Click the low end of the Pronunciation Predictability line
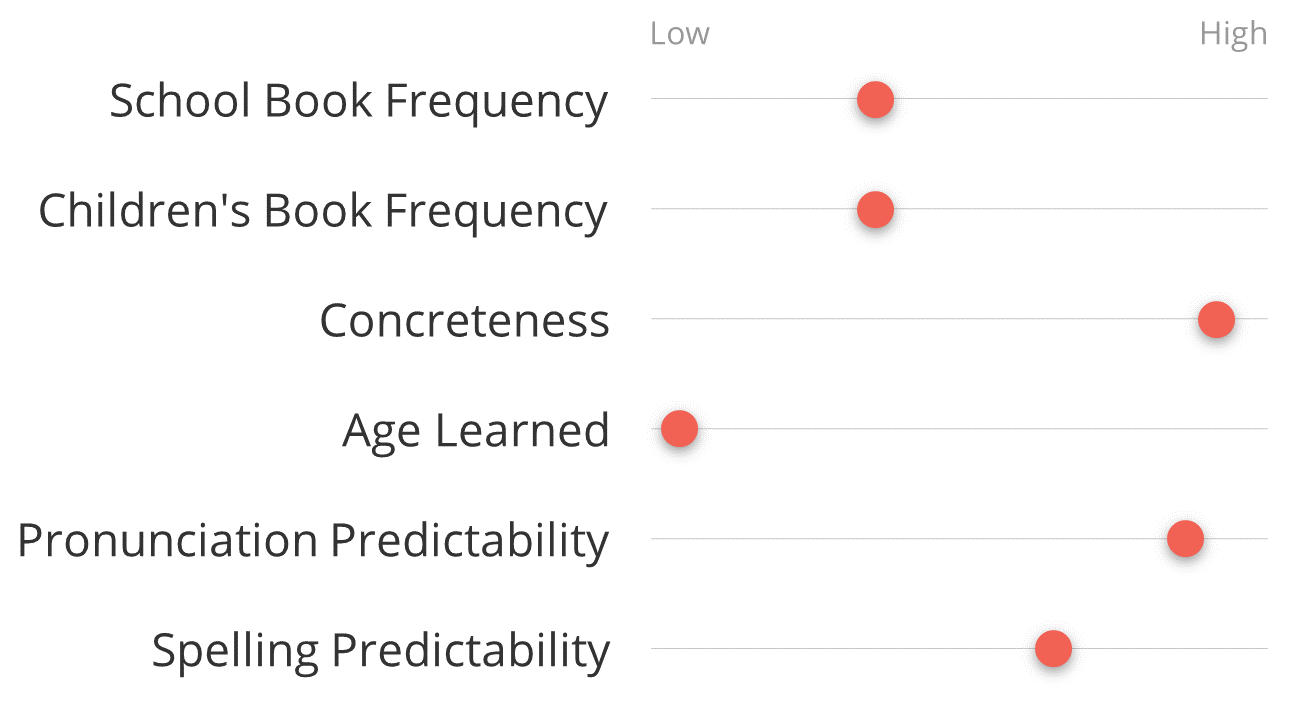Viewport: 1302px width, 710px height. 656,539
